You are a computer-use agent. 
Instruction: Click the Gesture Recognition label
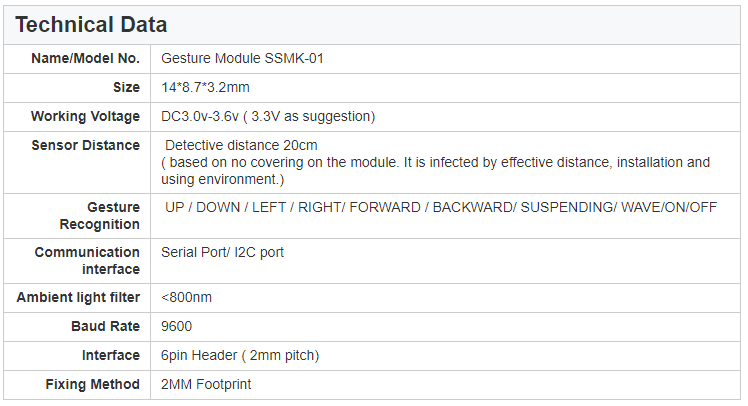pyautogui.click(x=100, y=216)
